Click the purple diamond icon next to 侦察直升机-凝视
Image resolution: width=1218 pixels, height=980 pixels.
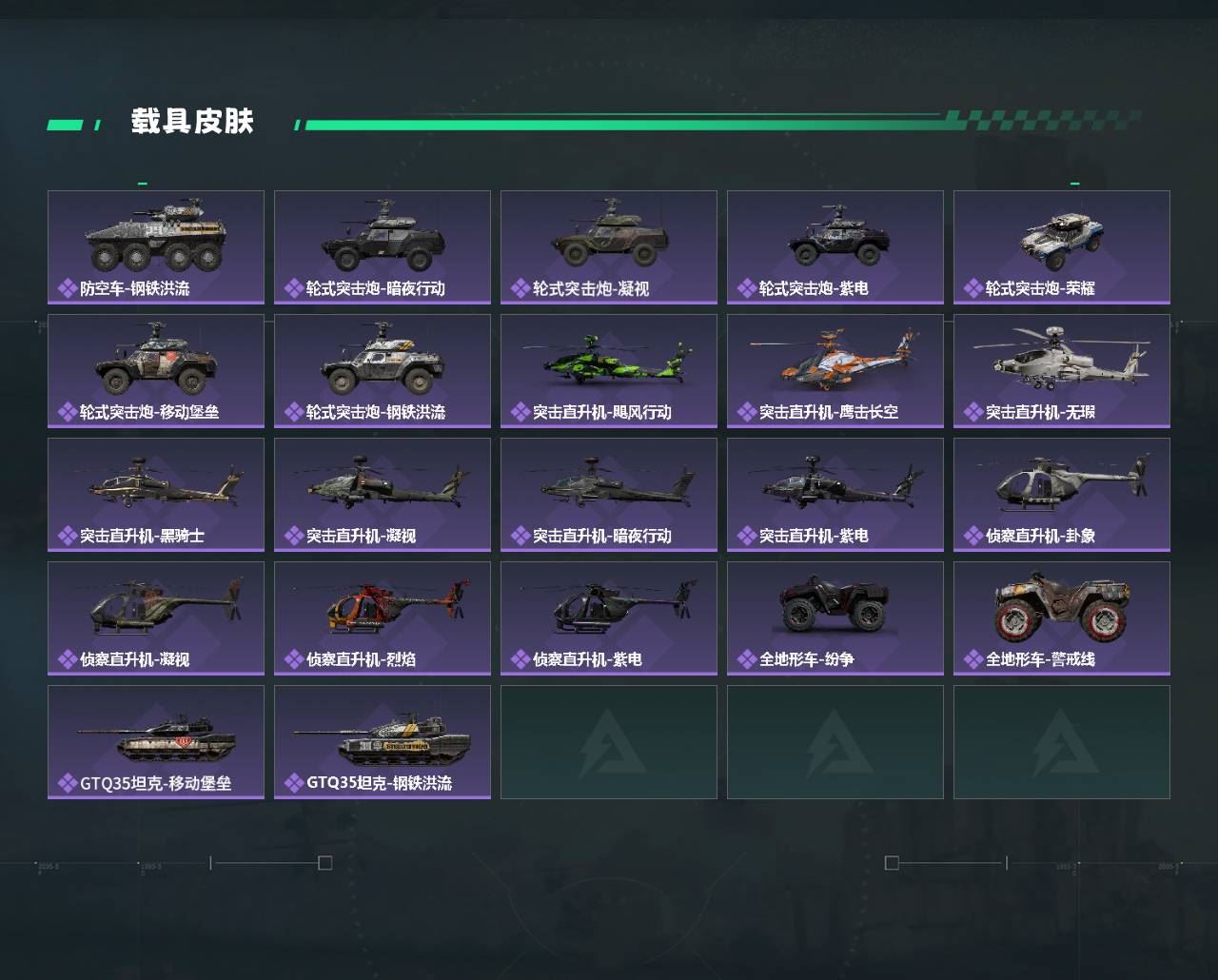pyautogui.click(x=68, y=659)
